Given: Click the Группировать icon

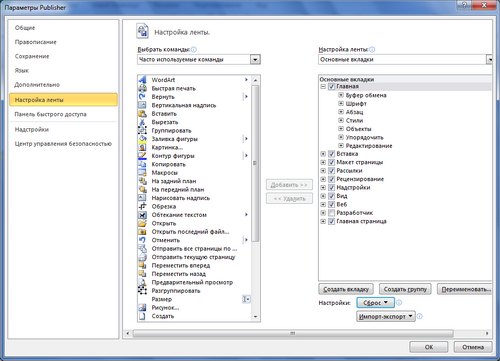Looking at the screenshot, I should pyautogui.click(x=142, y=130).
